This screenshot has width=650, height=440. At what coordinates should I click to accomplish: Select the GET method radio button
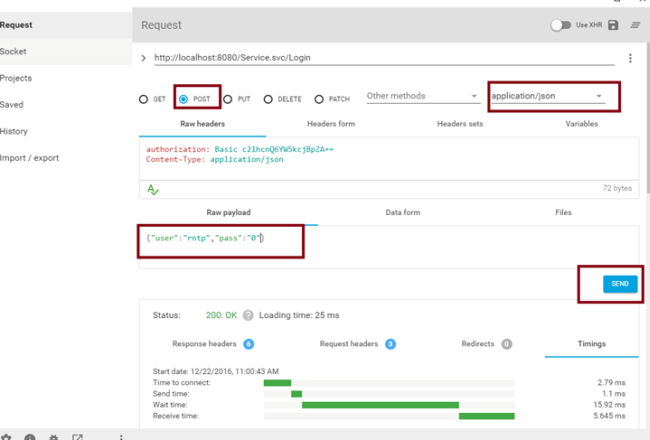tap(143, 99)
